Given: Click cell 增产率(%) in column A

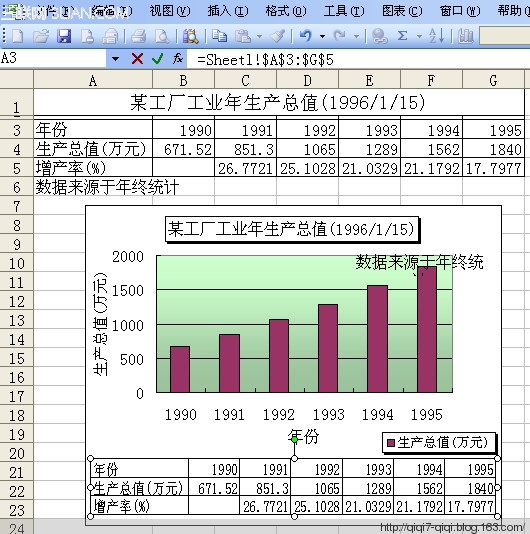Looking at the screenshot, I should [93, 168].
